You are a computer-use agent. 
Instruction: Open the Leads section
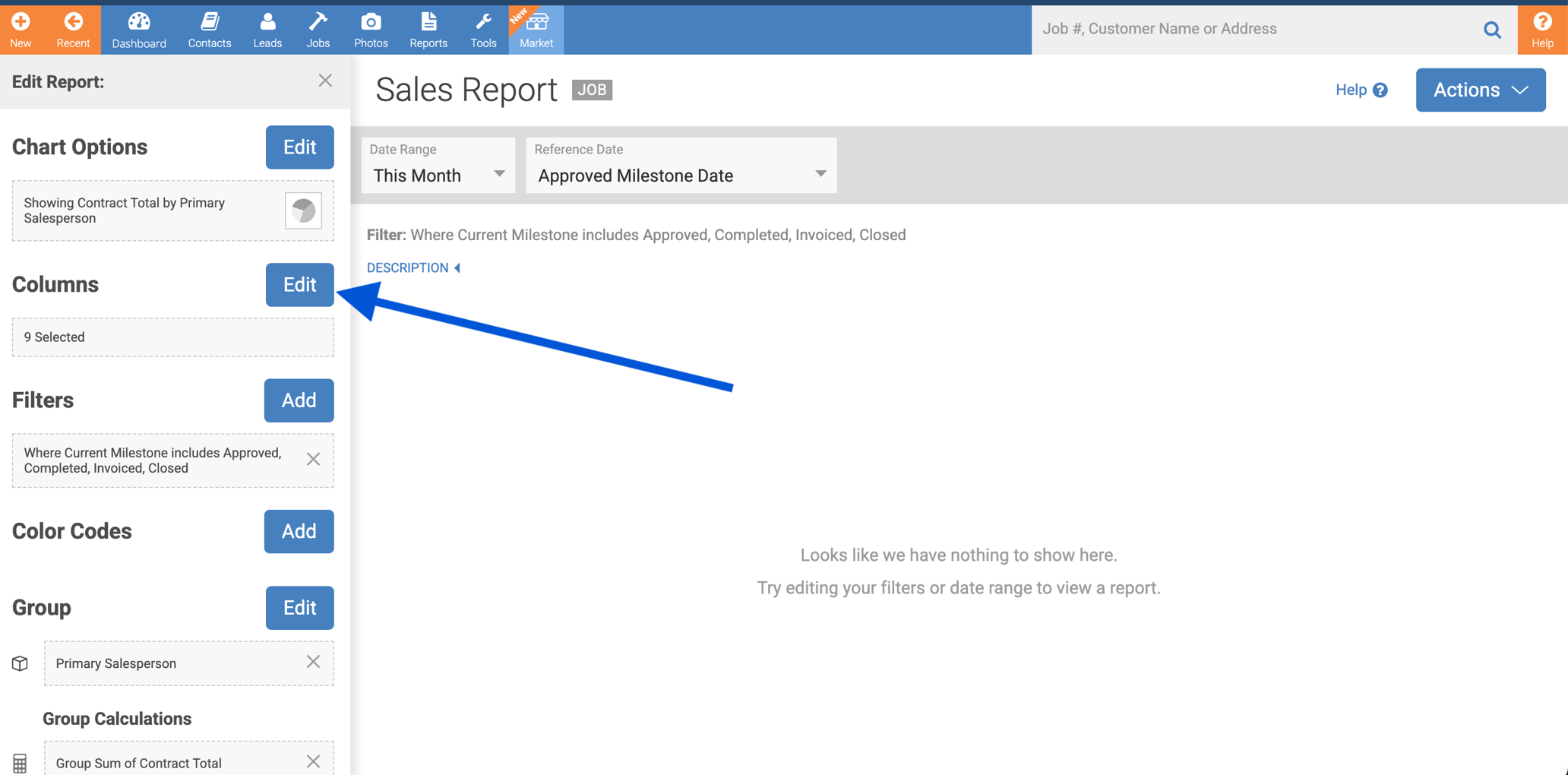tap(267, 29)
